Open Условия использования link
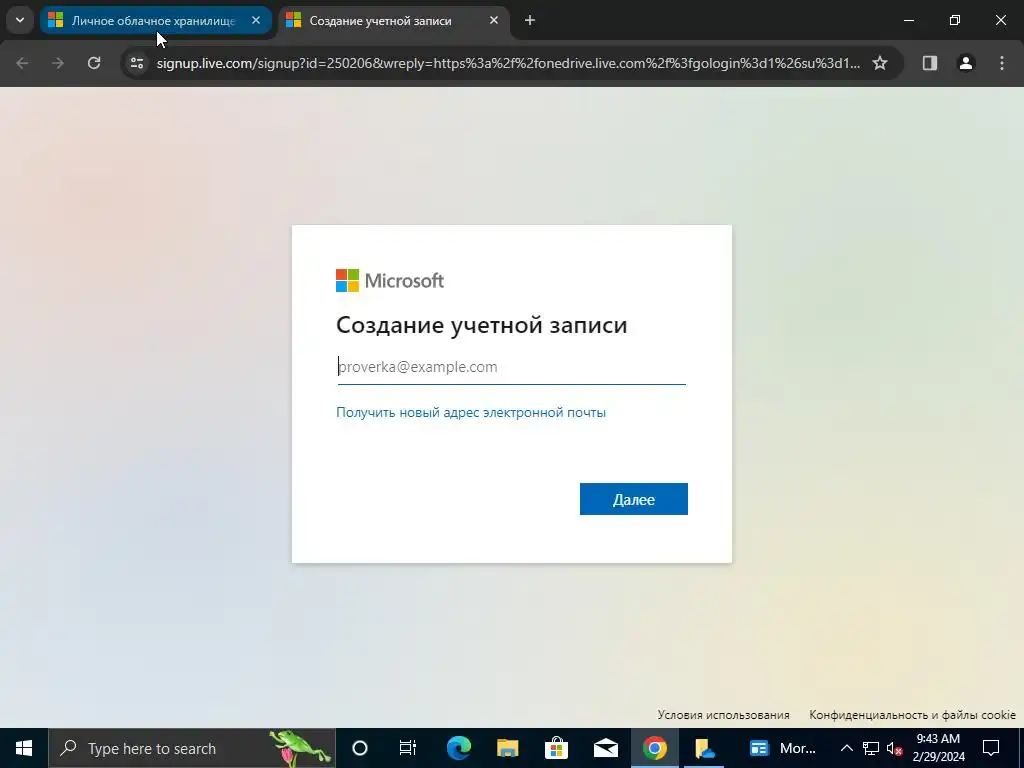The height and width of the screenshot is (768, 1024). point(723,715)
